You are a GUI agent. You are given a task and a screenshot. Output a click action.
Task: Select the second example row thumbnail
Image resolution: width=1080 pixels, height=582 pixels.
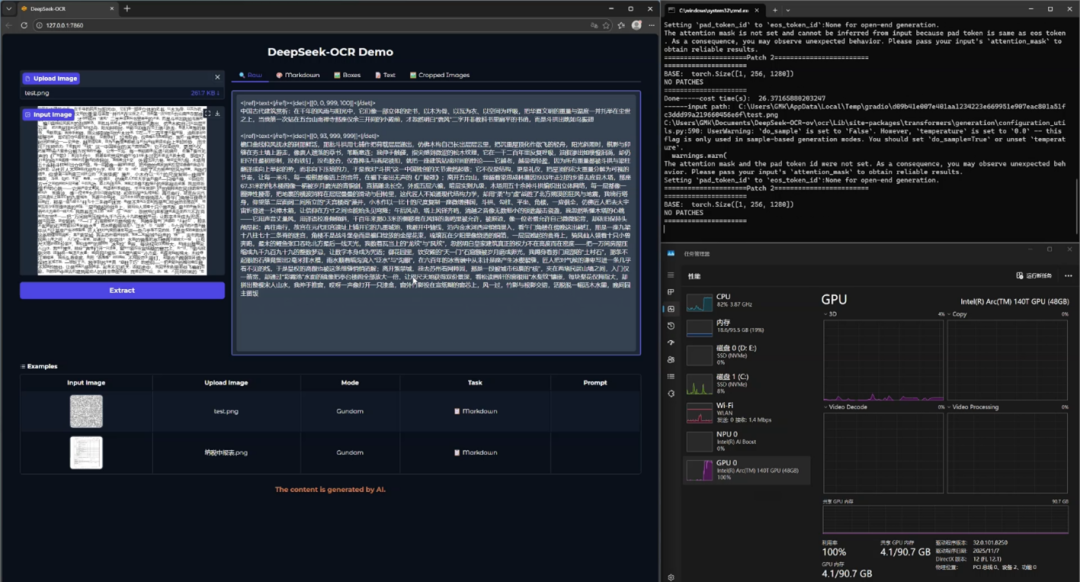[86, 453]
